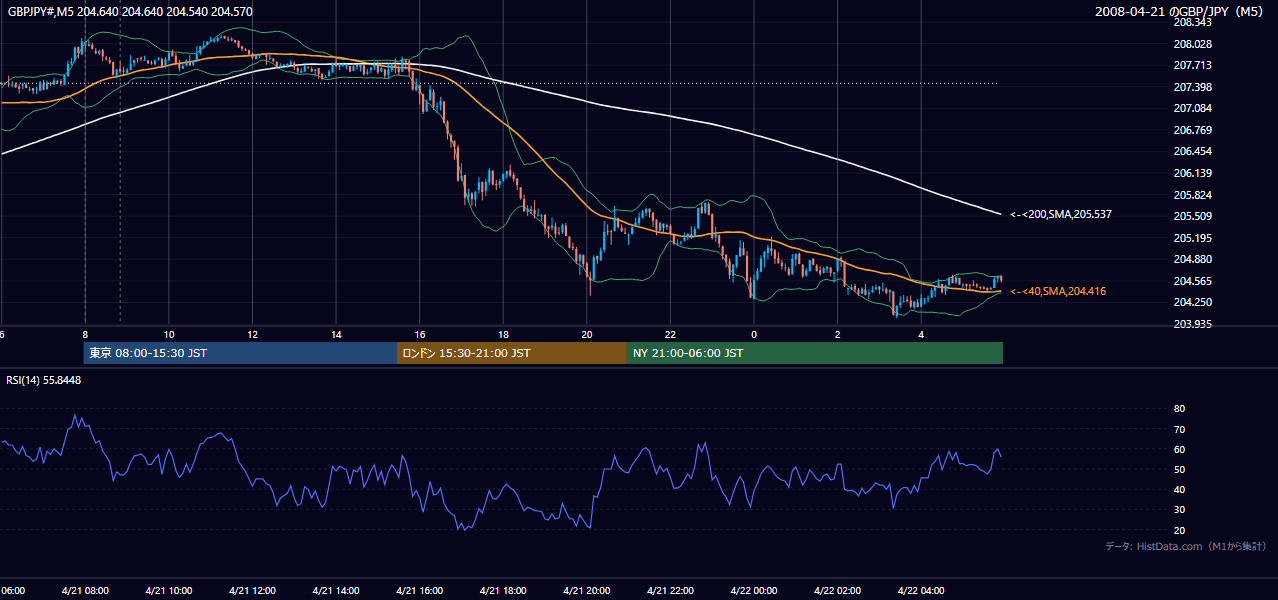Image resolution: width=1278 pixels, height=600 pixels.
Task: Click the 205.509 price axis label
Action: tap(1193, 216)
